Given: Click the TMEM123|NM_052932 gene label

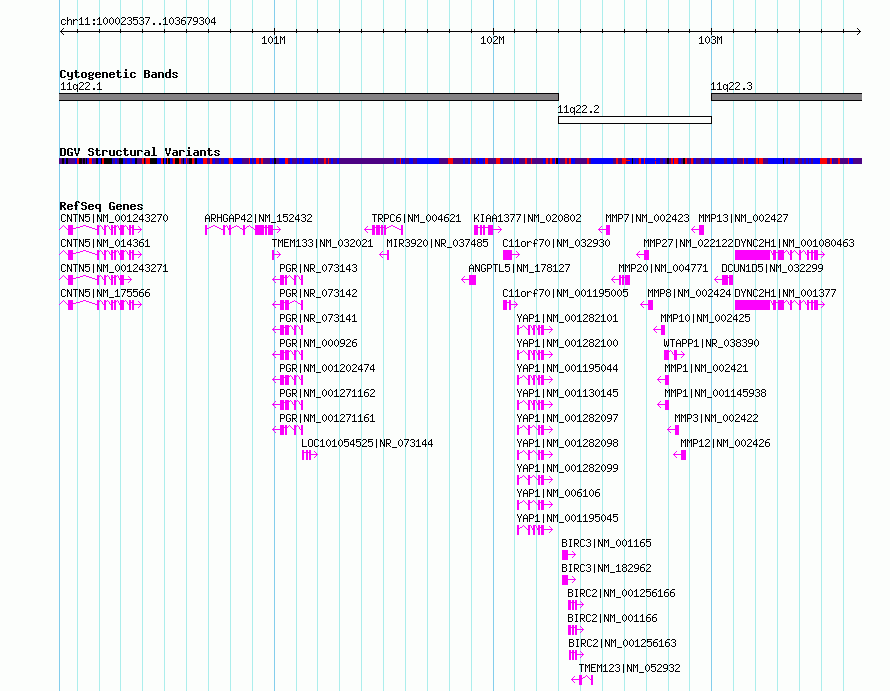Looking at the screenshot, I should [x=629, y=668].
